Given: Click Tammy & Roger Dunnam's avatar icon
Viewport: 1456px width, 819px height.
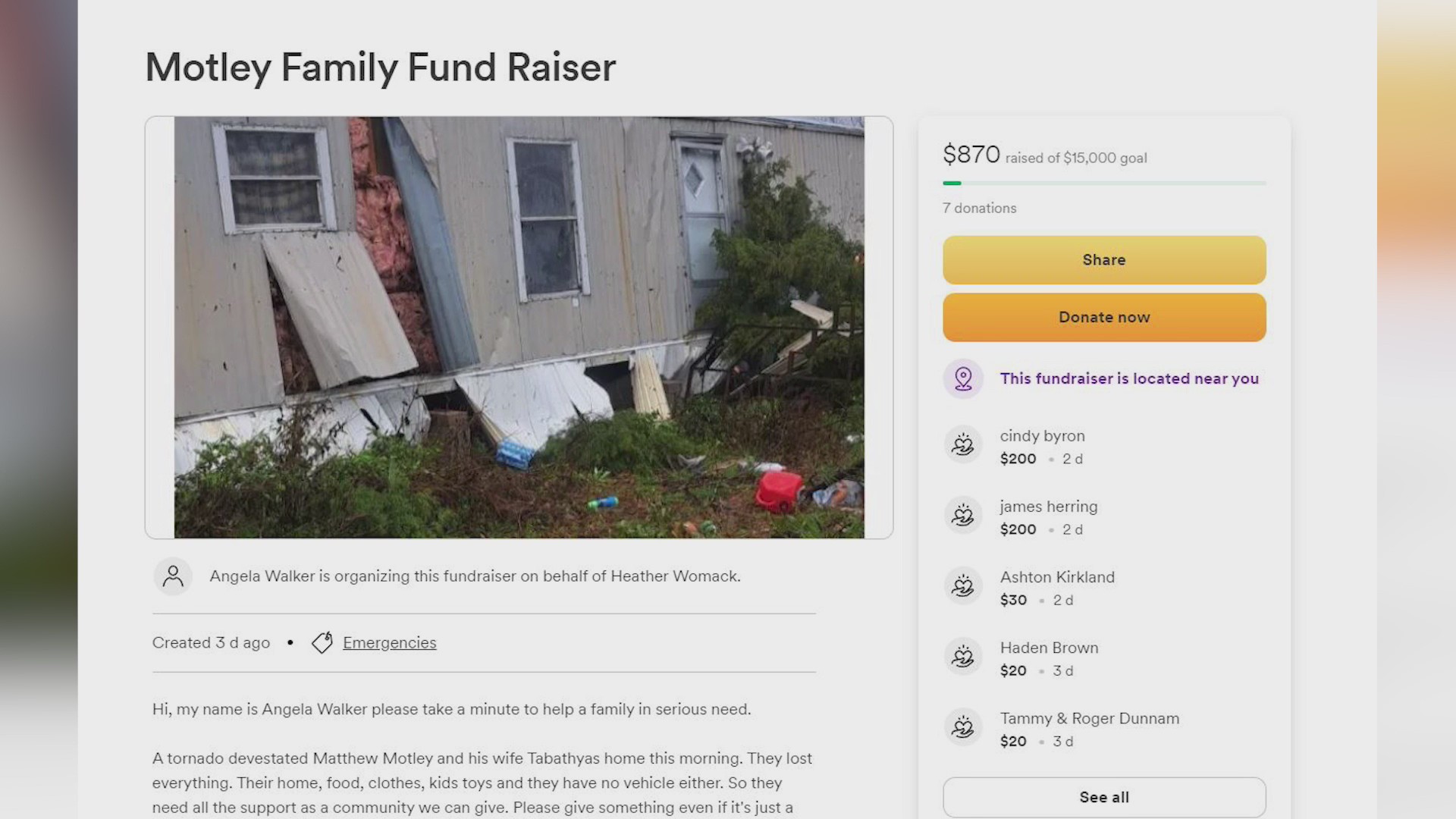Looking at the screenshot, I should tap(963, 726).
